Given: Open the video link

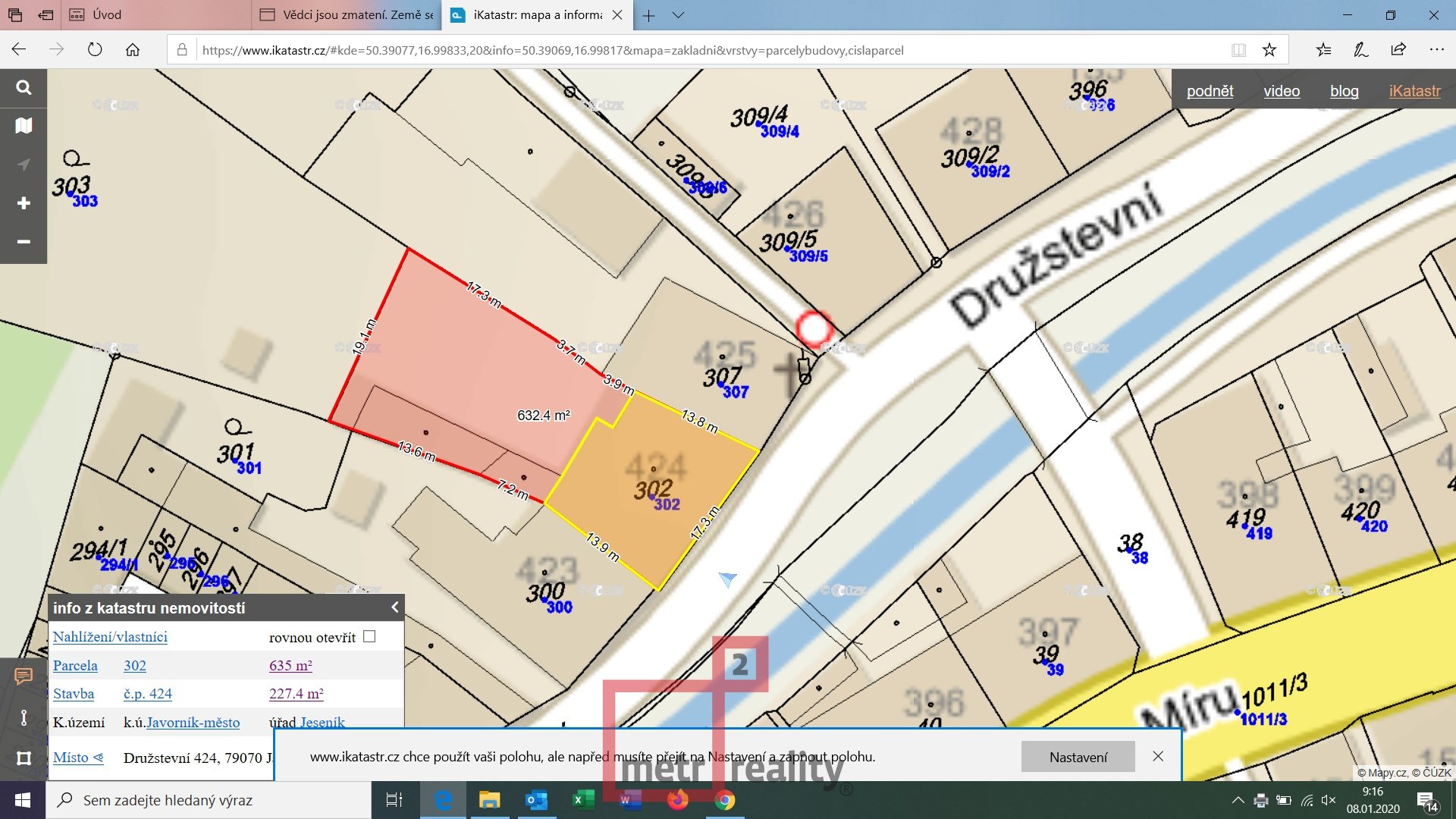Looking at the screenshot, I should (x=1282, y=91).
